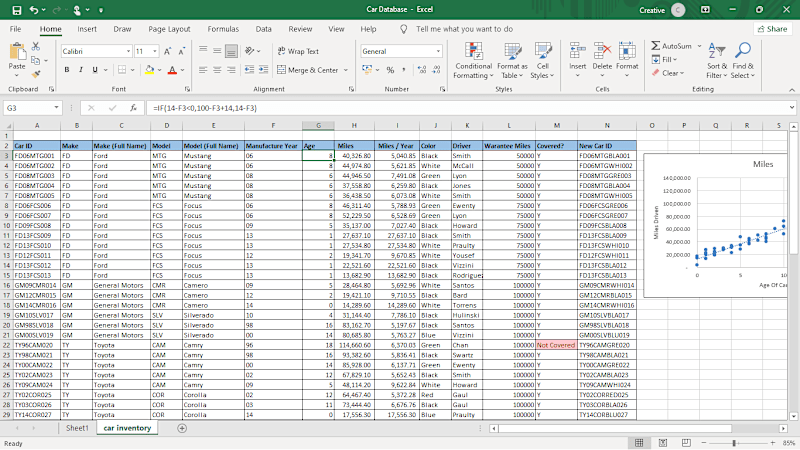Click the Increase Indent icon
Screen dimensions: 800x450
263,69
